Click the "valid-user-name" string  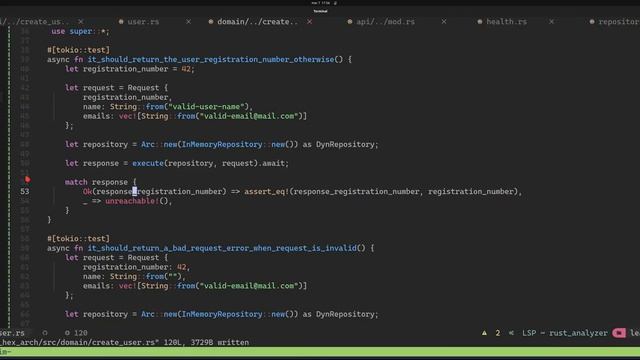coord(206,107)
